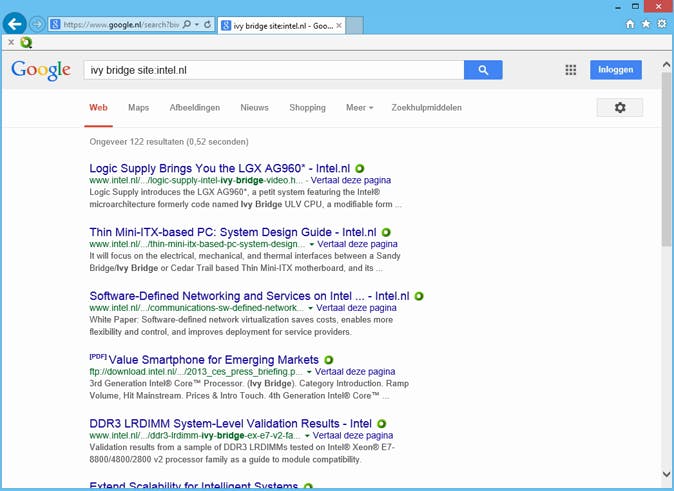This screenshot has width=674, height=491.
Task: Select the 'ivy bridge site:intel.nl' browser tab
Action: pyautogui.click(x=282, y=26)
